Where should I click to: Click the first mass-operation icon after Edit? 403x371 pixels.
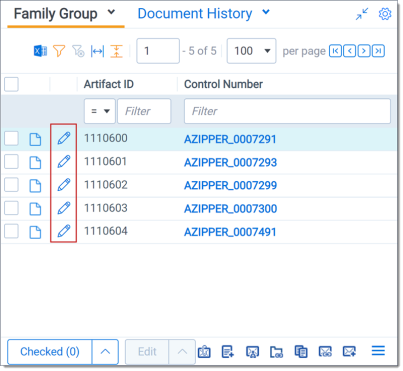pos(204,352)
